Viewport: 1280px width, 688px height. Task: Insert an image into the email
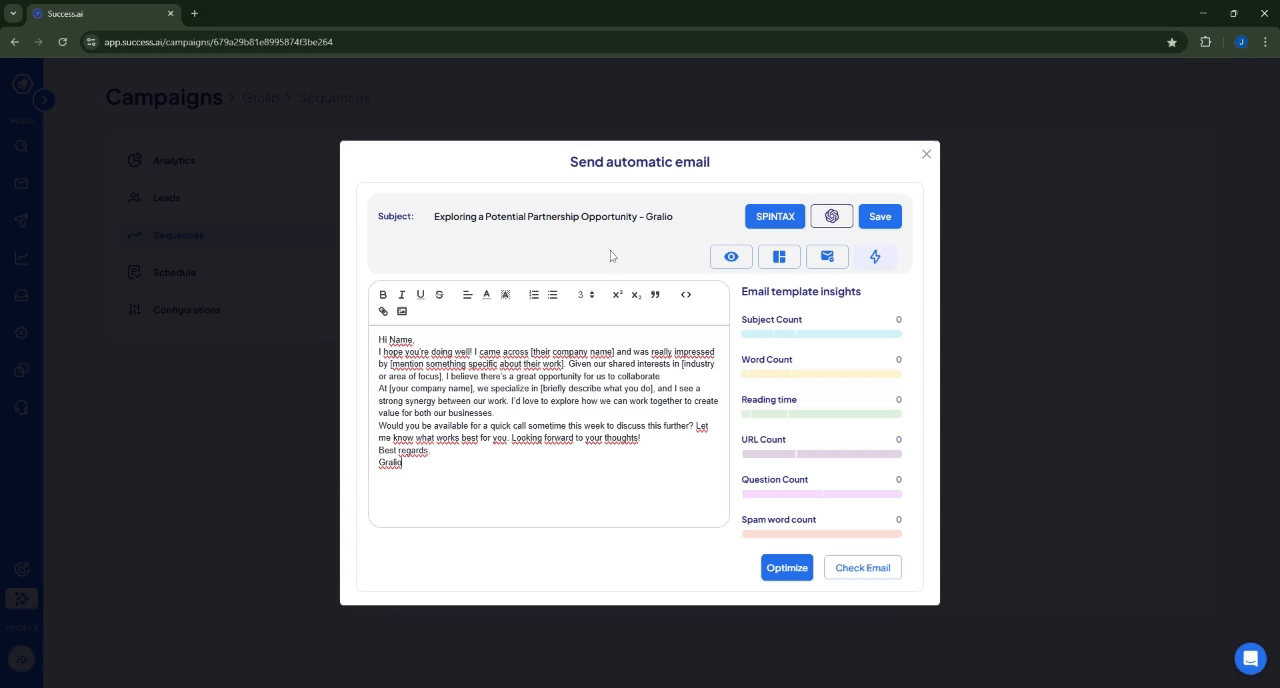click(x=402, y=312)
